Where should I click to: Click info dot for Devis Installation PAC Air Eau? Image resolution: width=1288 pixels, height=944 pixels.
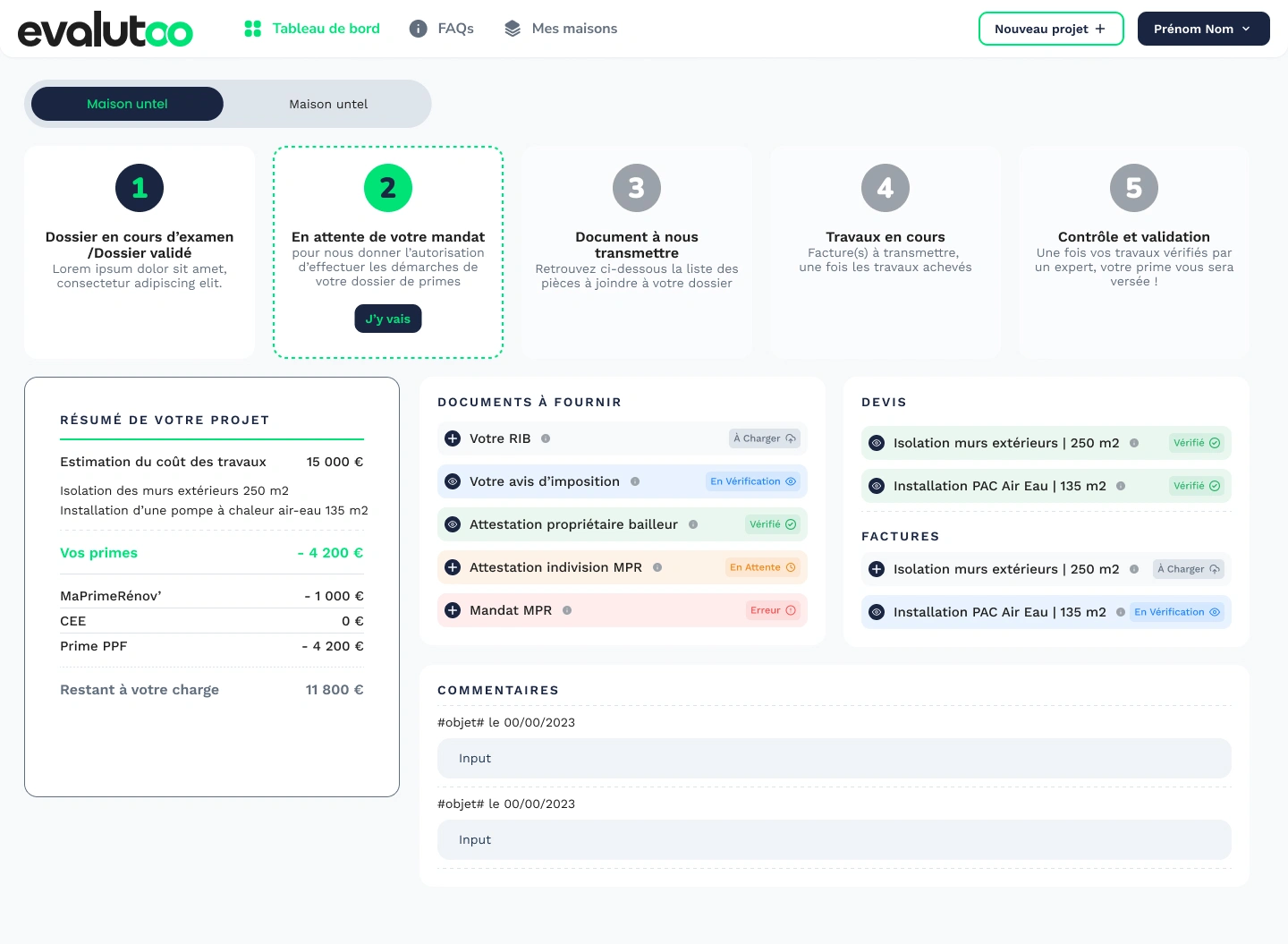coord(1121,486)
